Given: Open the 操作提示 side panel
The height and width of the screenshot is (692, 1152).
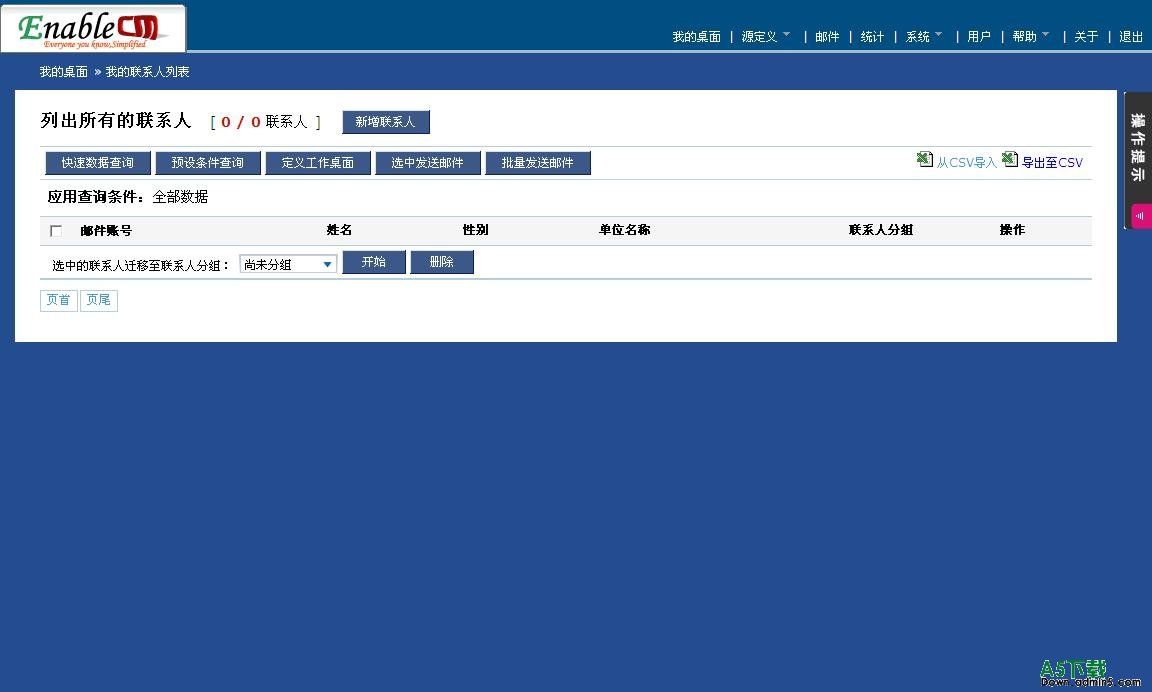Looking at the screenshot, I should pos(1138,147).
